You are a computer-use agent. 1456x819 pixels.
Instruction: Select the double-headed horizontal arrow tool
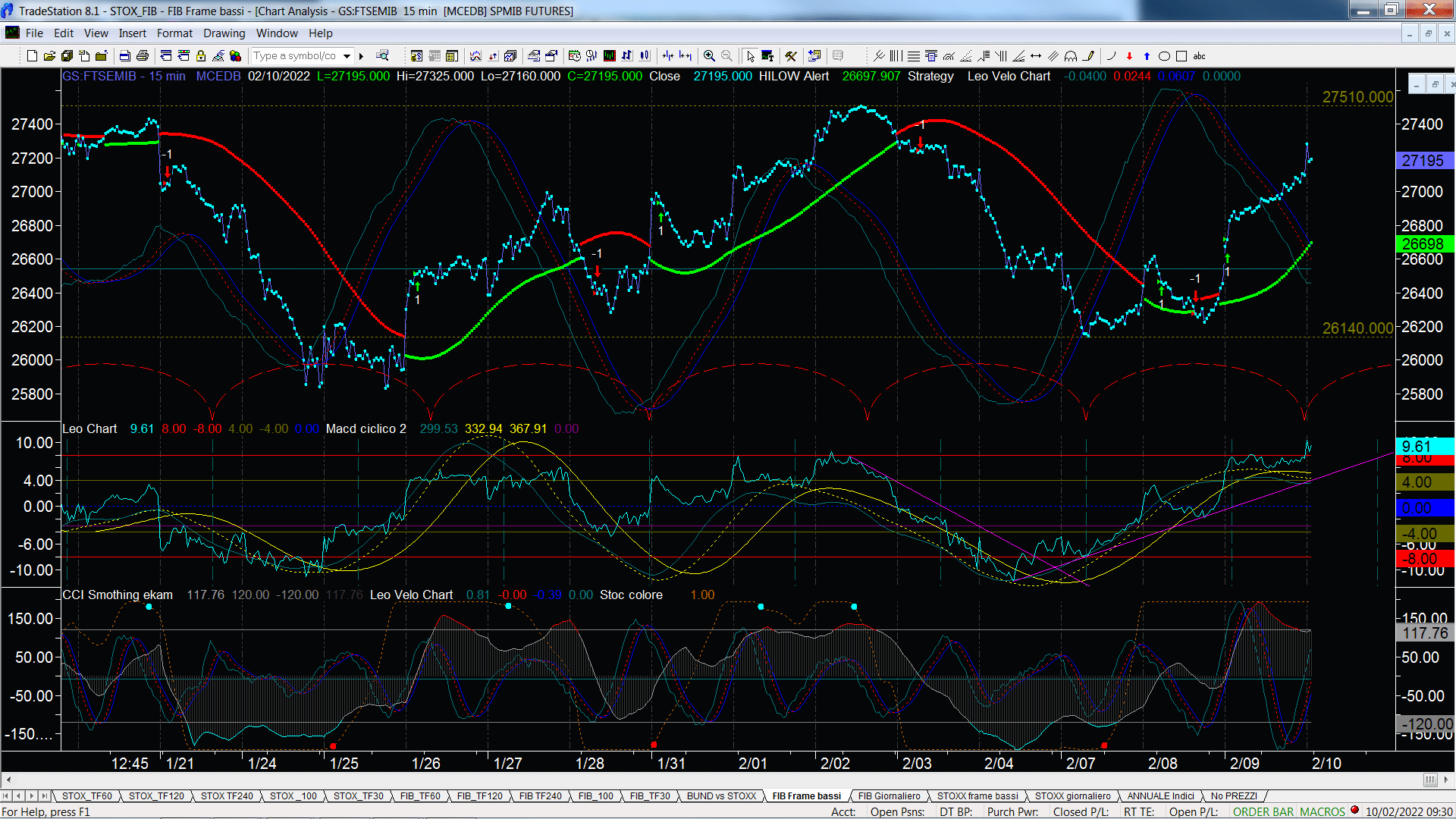pos(1036,56)
